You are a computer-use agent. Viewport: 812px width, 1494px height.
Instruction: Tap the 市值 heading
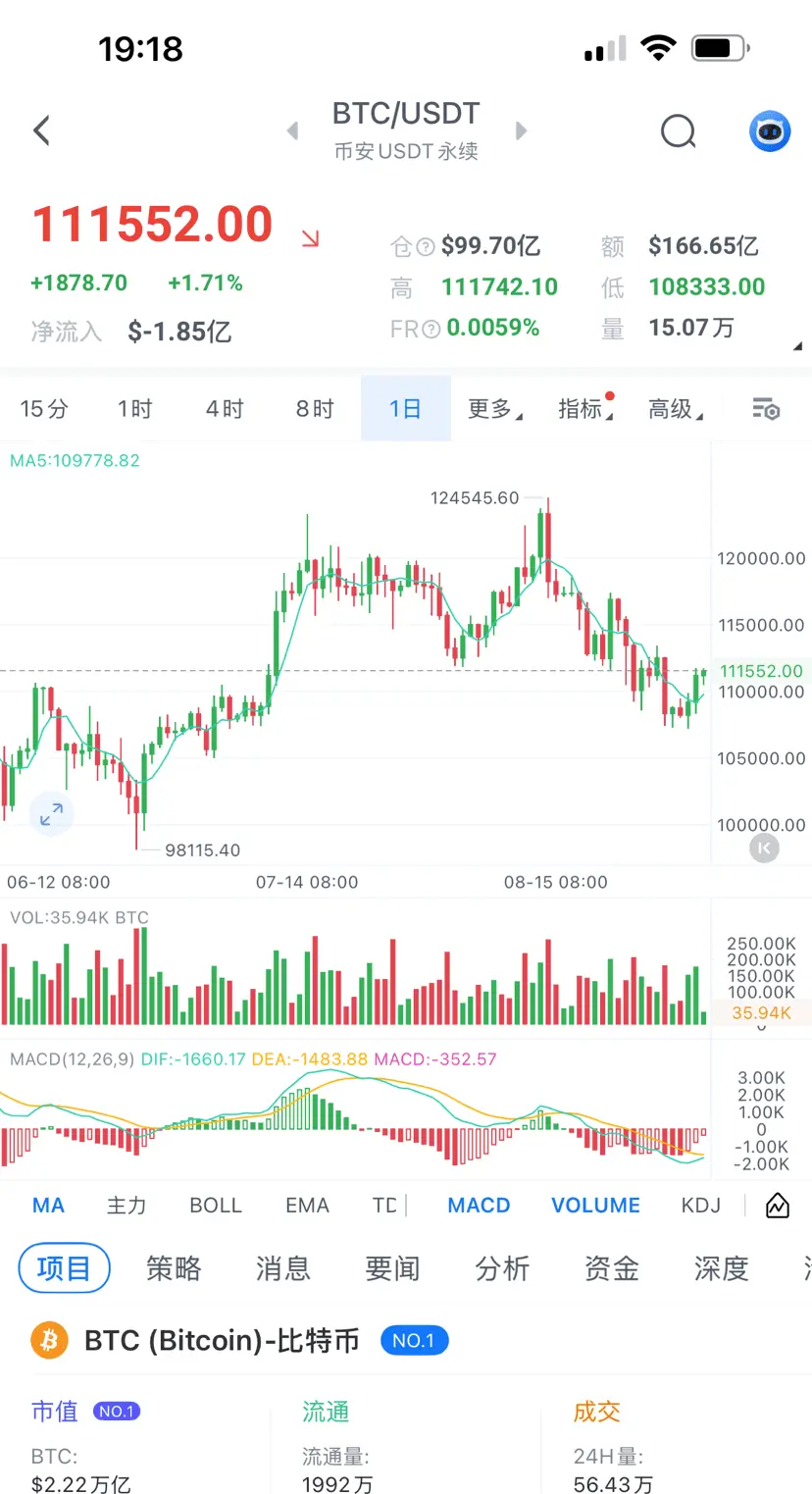[55, 1412]
